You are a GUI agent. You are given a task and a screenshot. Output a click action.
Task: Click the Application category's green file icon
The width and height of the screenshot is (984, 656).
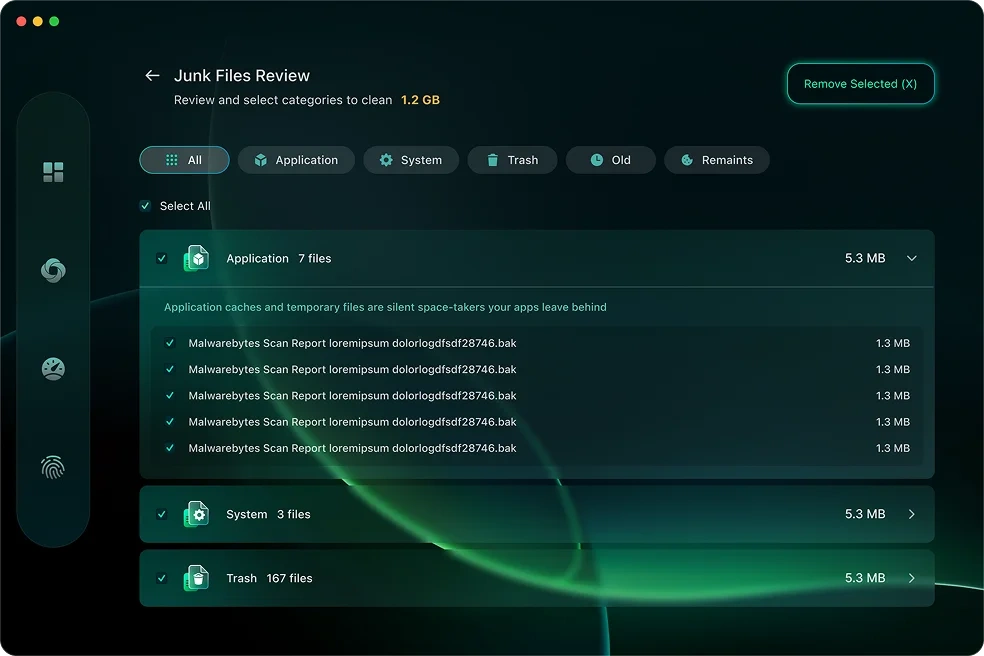pos(196,258)
